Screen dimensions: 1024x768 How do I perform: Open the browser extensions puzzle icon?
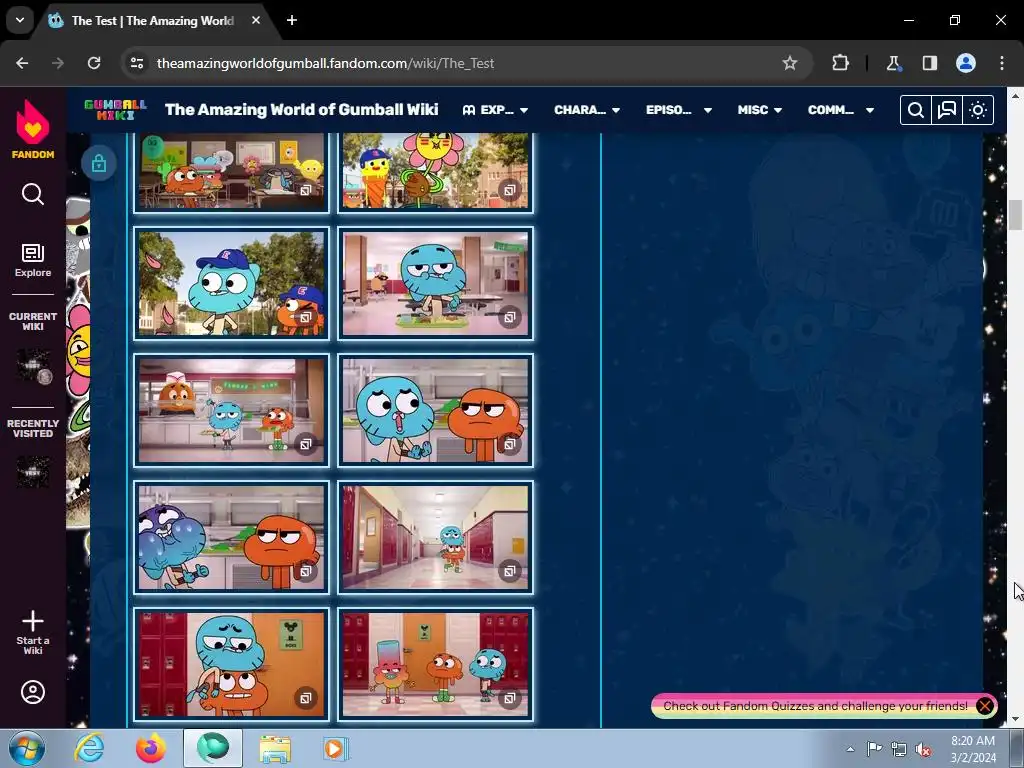tap(840, 63)
